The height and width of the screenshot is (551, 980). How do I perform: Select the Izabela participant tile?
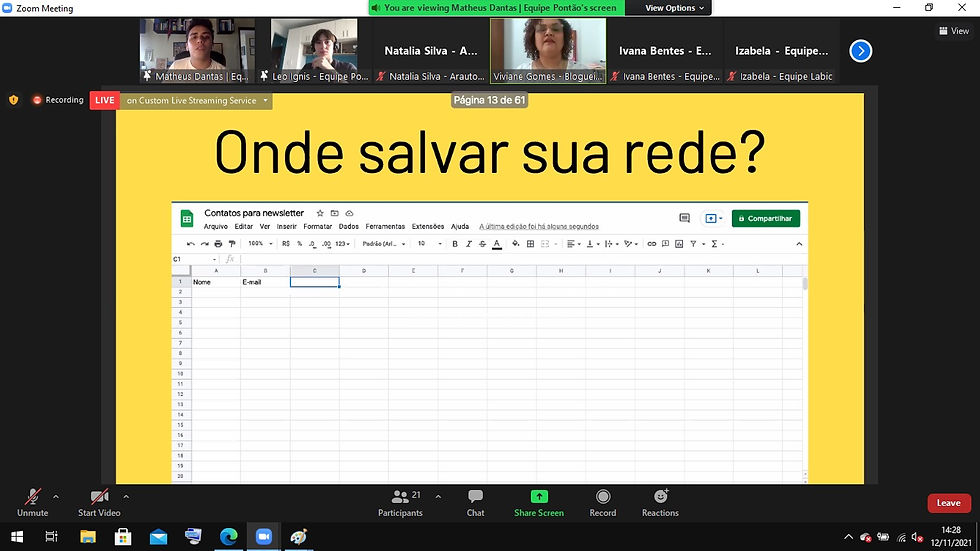pos(782,51)
